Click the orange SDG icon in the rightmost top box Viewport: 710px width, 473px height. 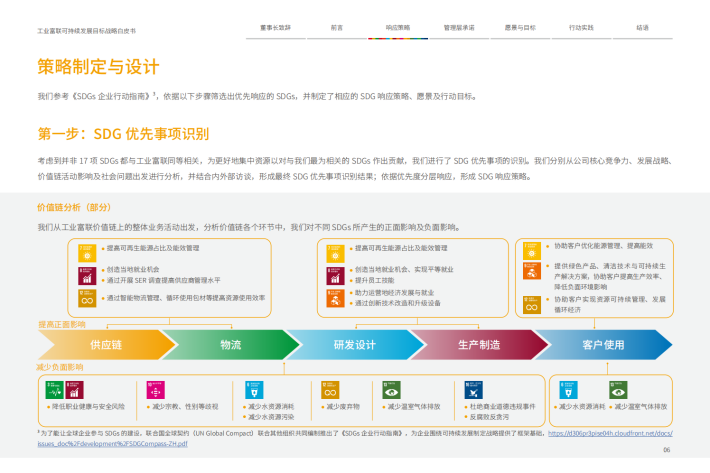point(530,270)
